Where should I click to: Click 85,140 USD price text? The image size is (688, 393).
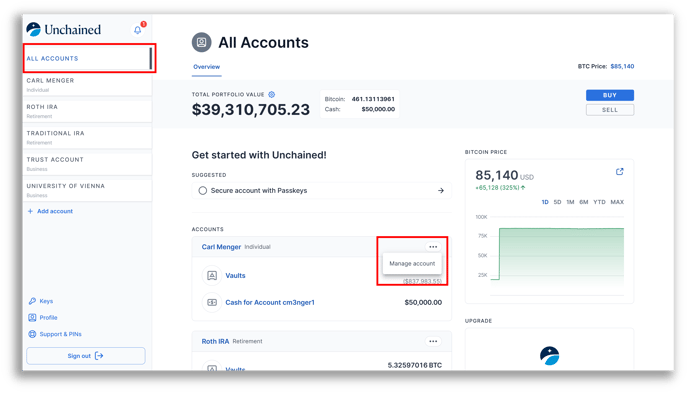(505, 175)
